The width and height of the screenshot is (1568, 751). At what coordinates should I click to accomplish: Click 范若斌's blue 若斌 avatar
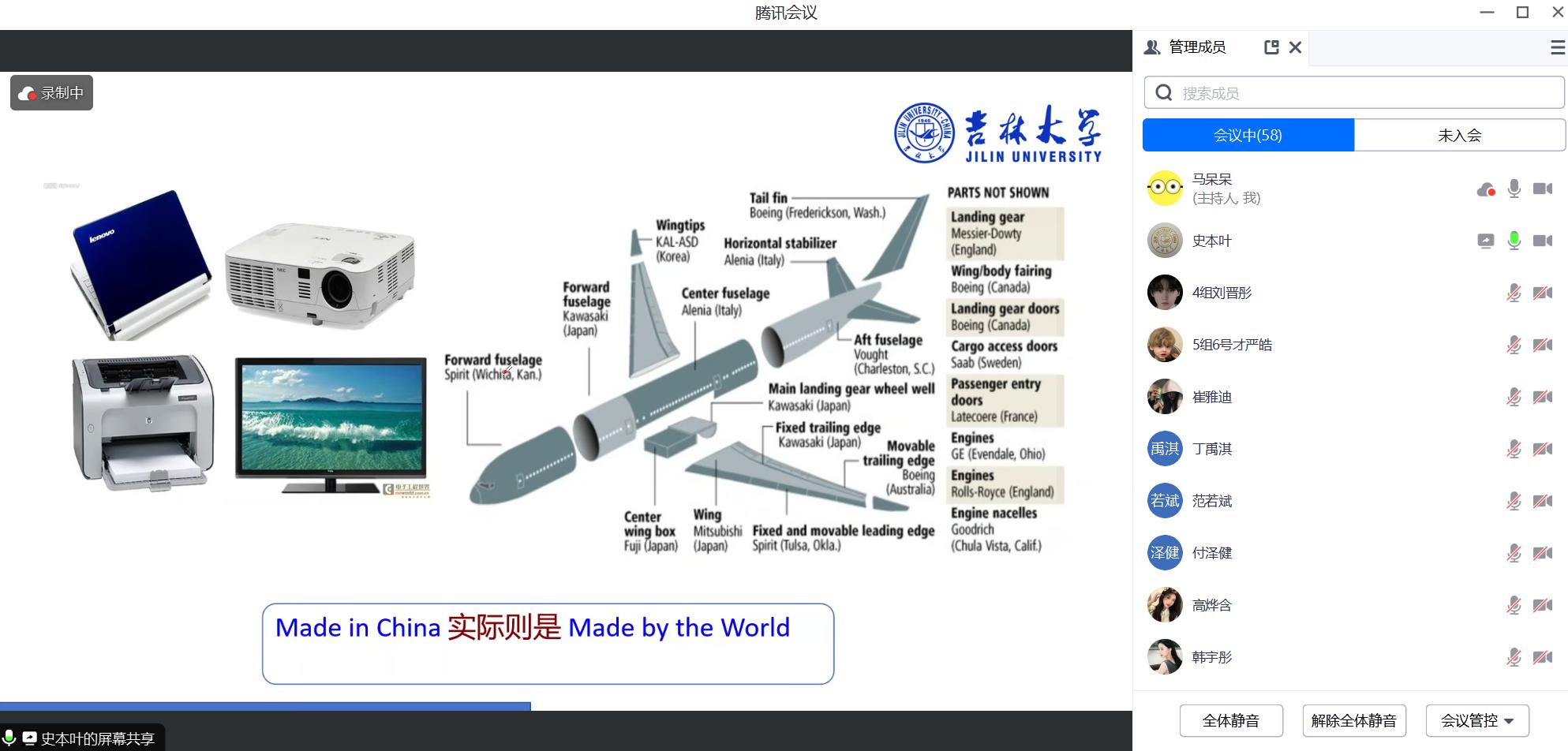point(1165,501)
